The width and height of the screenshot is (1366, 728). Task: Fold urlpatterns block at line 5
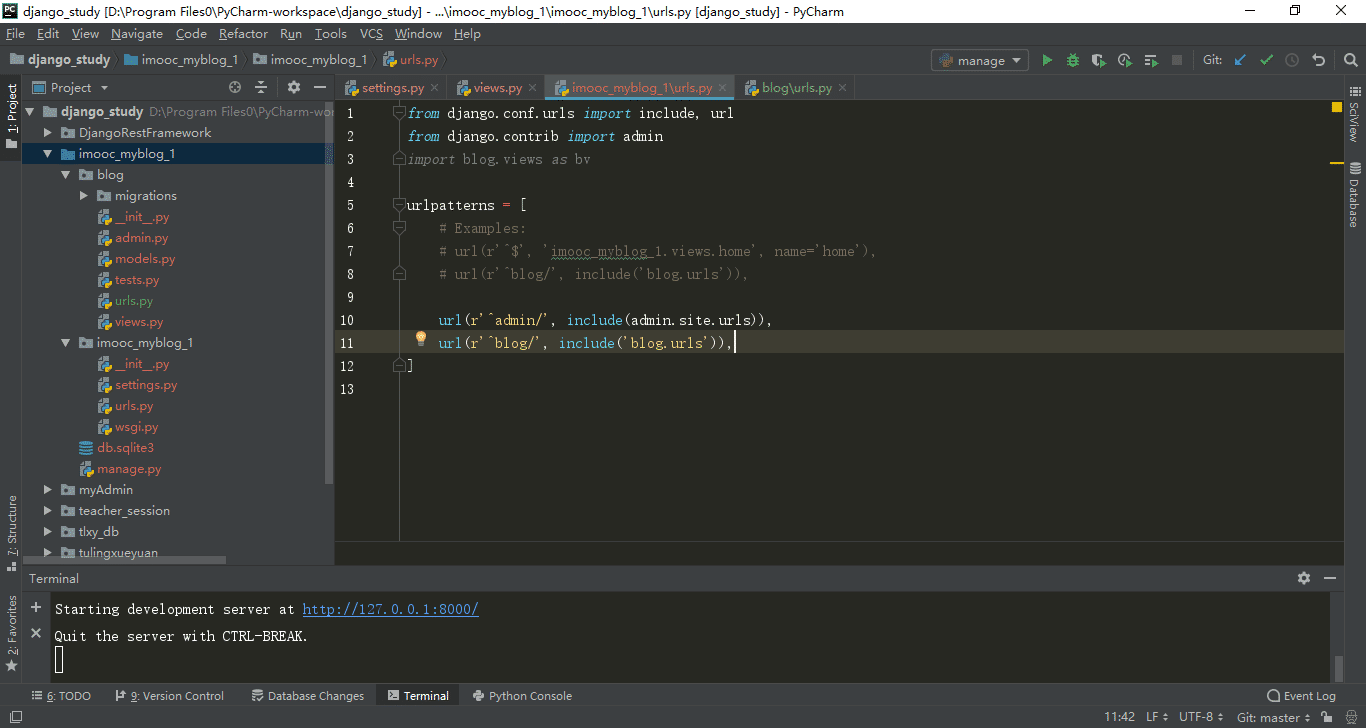[400, 205]
